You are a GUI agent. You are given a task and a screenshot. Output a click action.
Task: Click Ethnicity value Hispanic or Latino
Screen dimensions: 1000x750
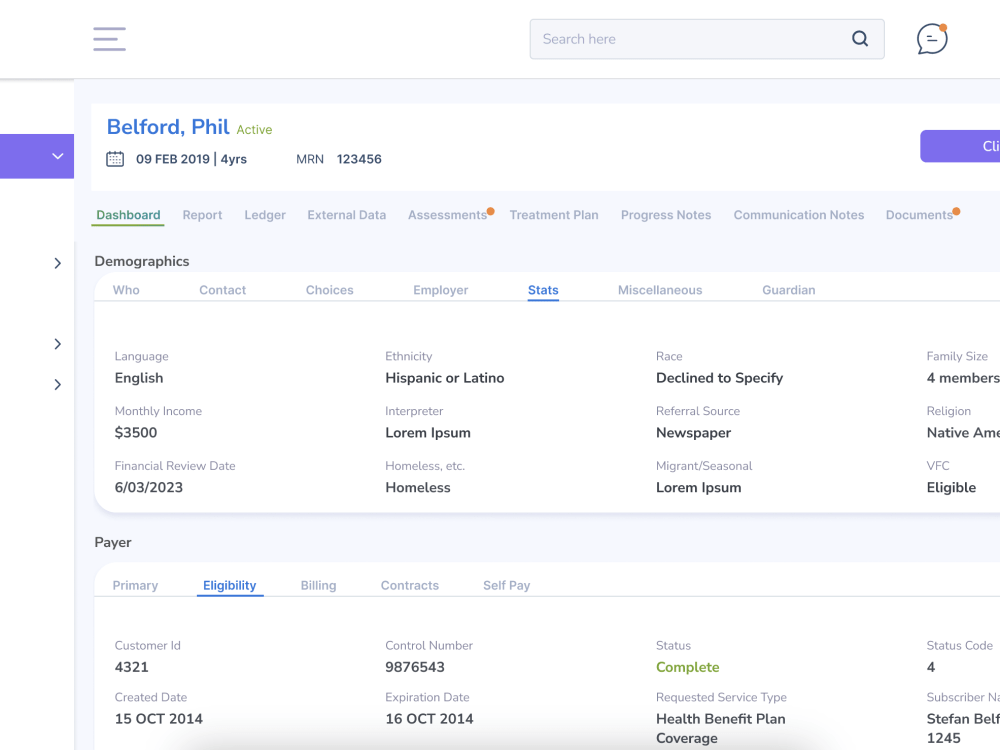(445, 378)
